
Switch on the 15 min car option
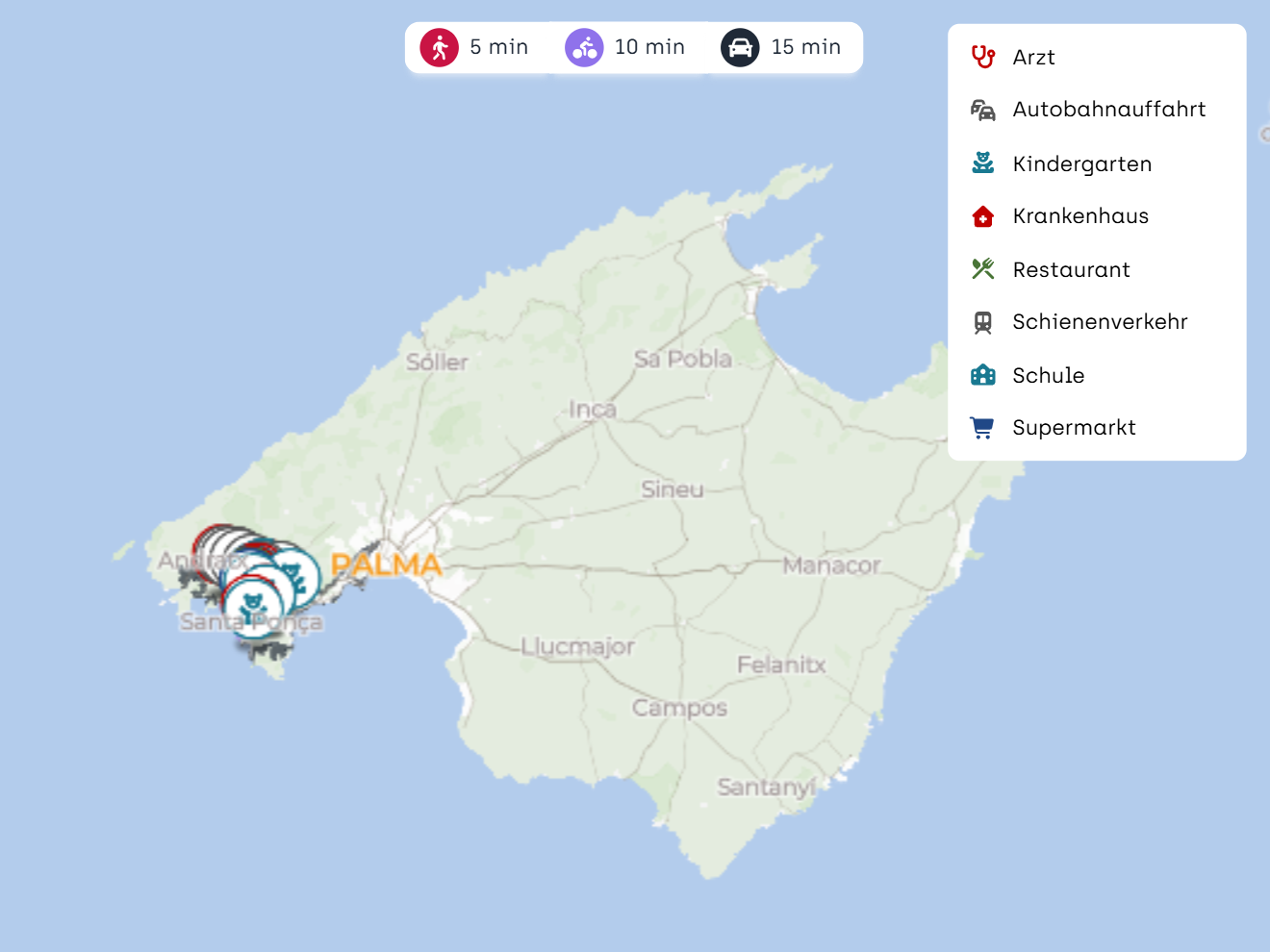(x=781, y=47)
